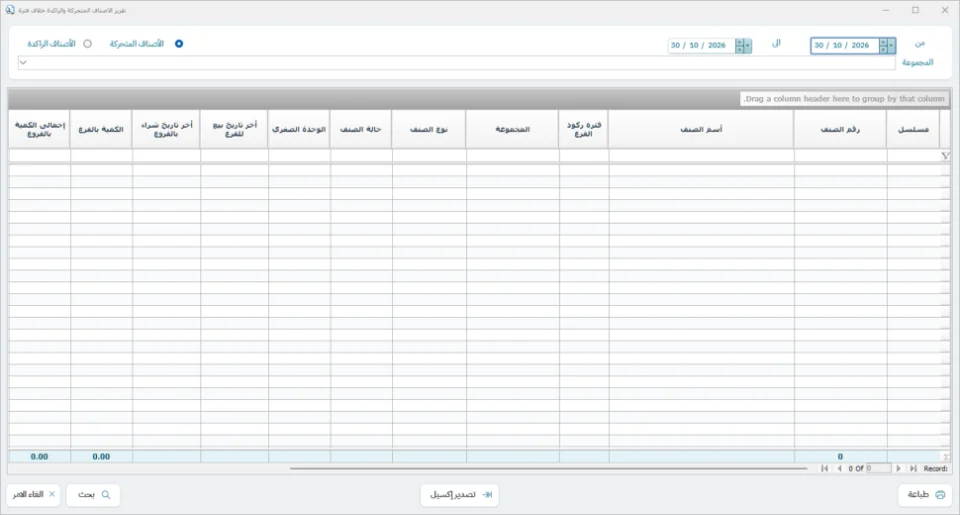The height and width of the screenshot is (515, 960).
Task: Cancel with the الغاء الامر button
Action: pos(33,495)
